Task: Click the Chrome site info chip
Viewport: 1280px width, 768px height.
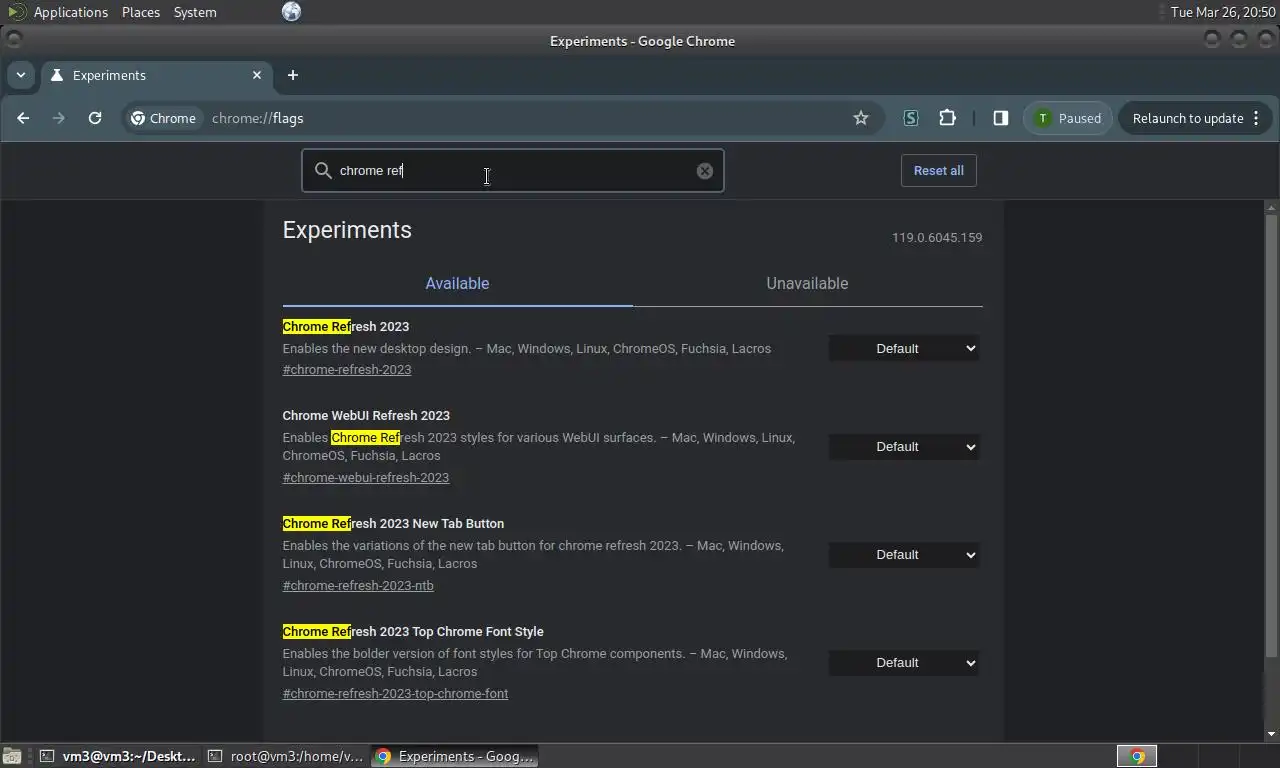Action: coord(163,118)
